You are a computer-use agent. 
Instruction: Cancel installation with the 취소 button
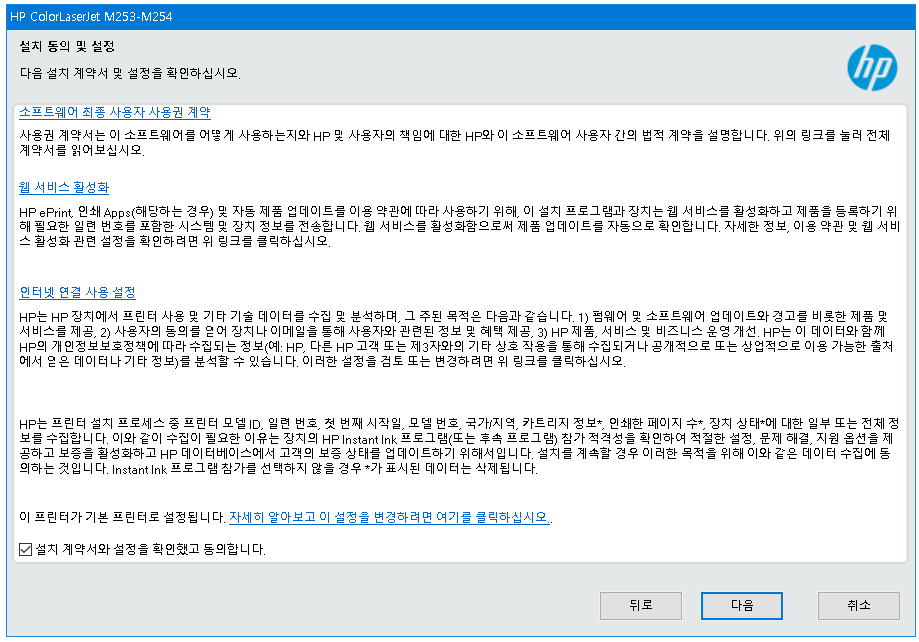(x=859, y=605)
